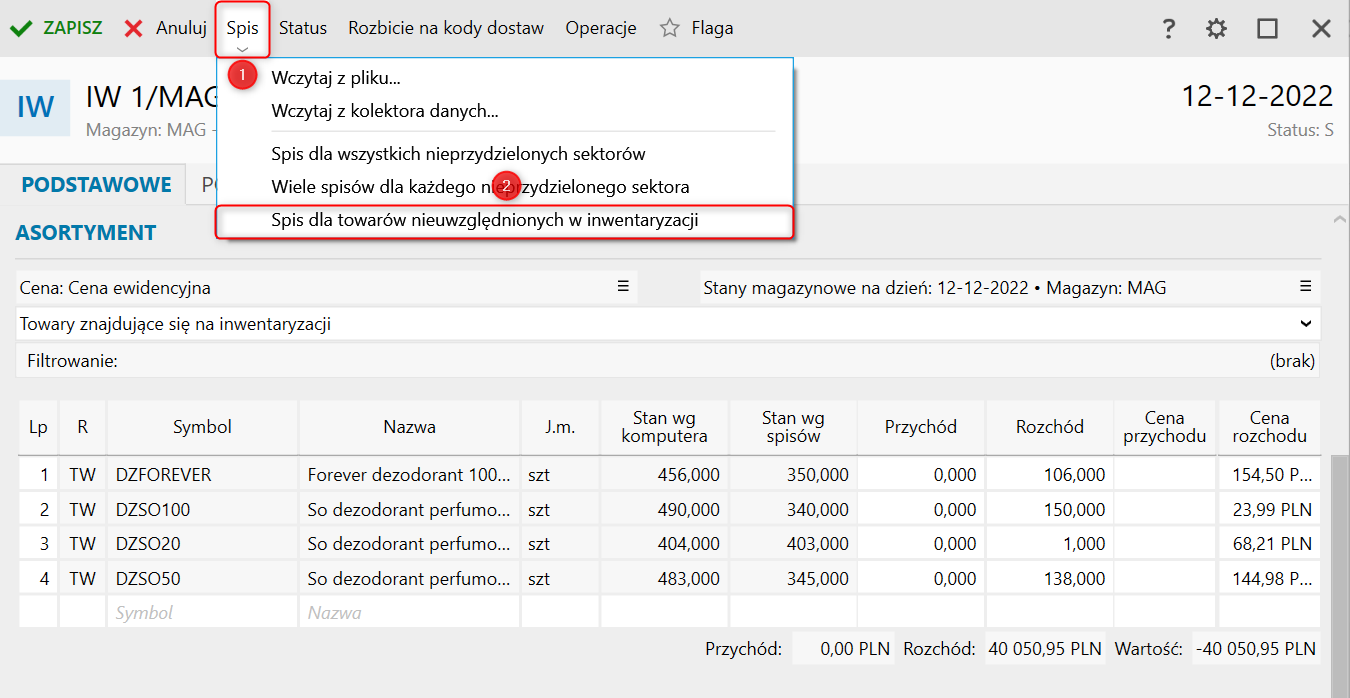Click the blue IW document icon

click(x=35, y=108)
